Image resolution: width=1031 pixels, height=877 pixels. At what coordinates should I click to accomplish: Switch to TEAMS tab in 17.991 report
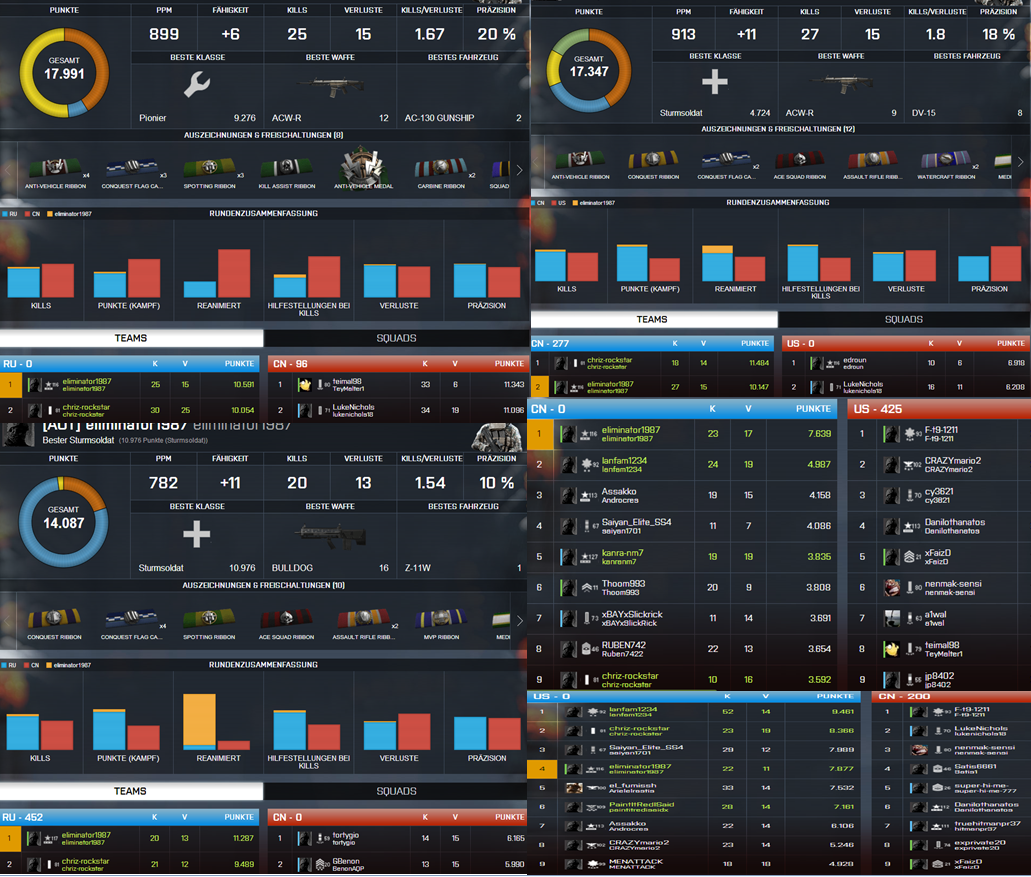(131, 338)
